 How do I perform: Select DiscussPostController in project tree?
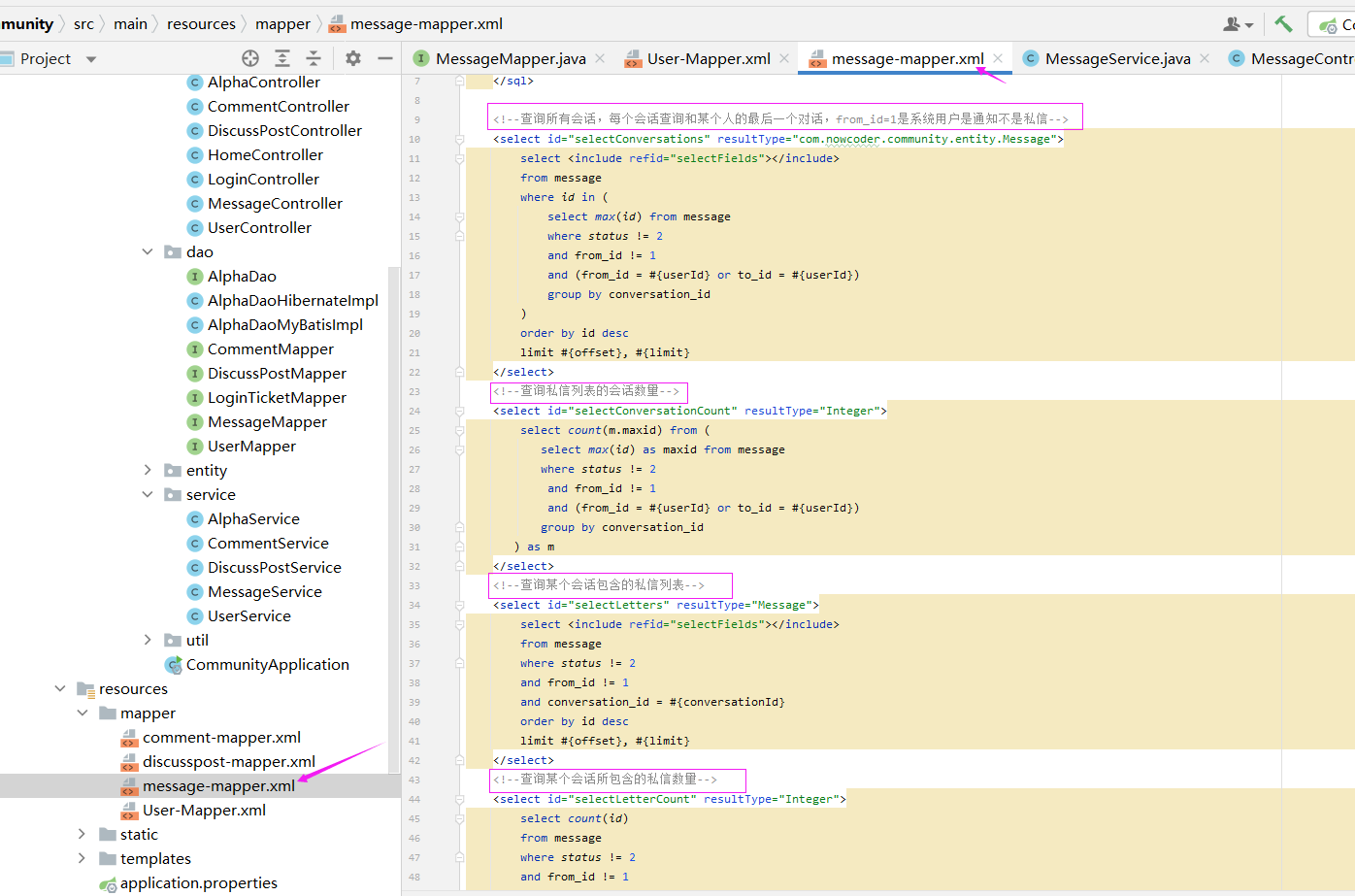(284, 130)
